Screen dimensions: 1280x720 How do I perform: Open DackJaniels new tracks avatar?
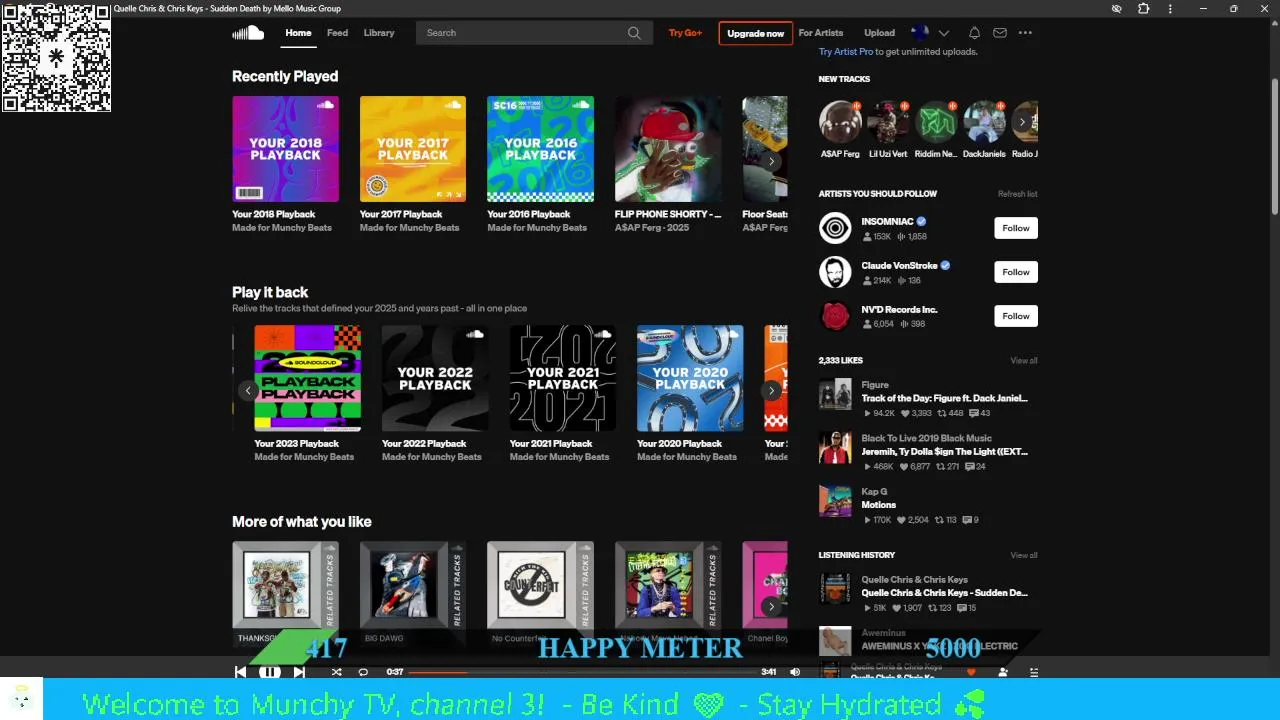pos(984,122)
